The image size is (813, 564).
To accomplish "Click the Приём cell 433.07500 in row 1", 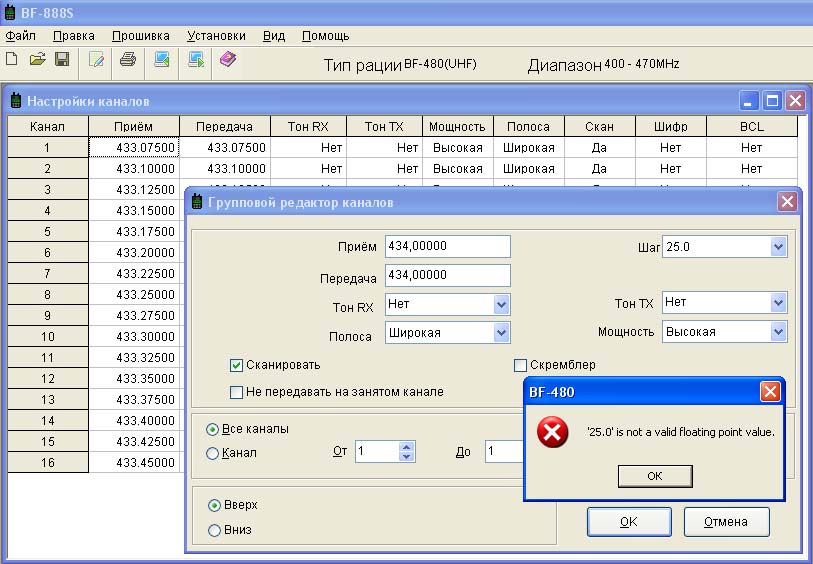I will tap(134, 148).
